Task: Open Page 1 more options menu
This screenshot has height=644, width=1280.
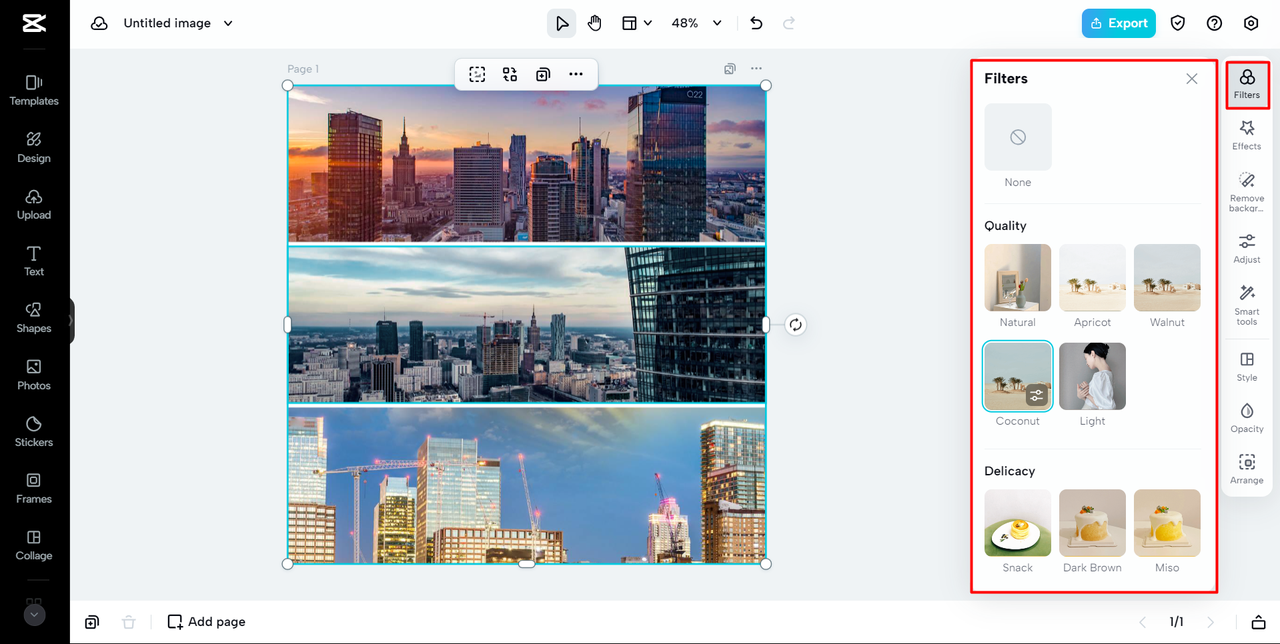Action: pos(756,69)
